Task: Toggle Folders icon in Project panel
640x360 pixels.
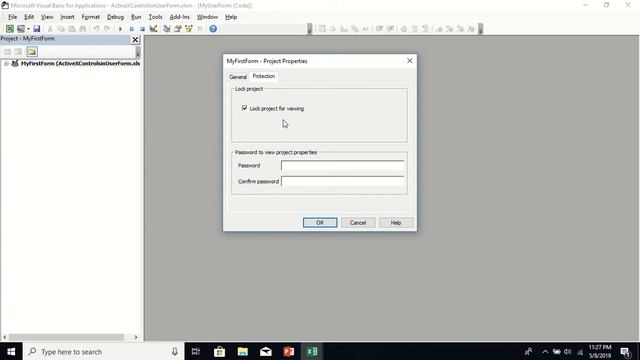Action: (32, 52)
